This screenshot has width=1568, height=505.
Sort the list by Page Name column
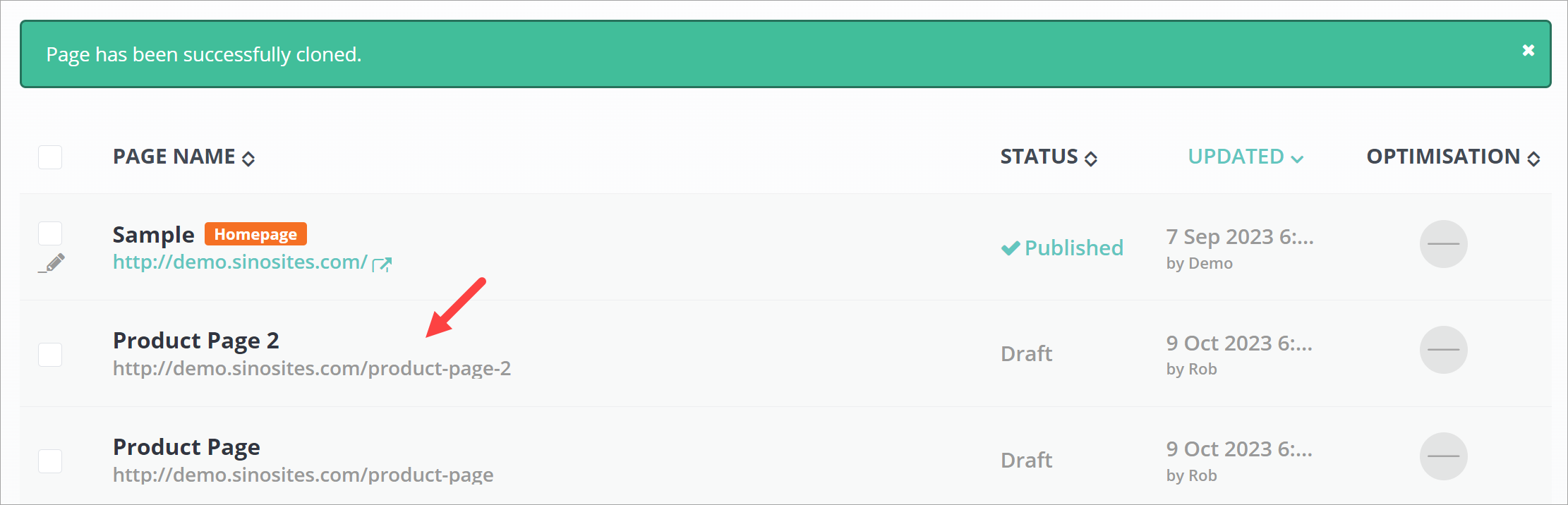(x=183, y=157)
